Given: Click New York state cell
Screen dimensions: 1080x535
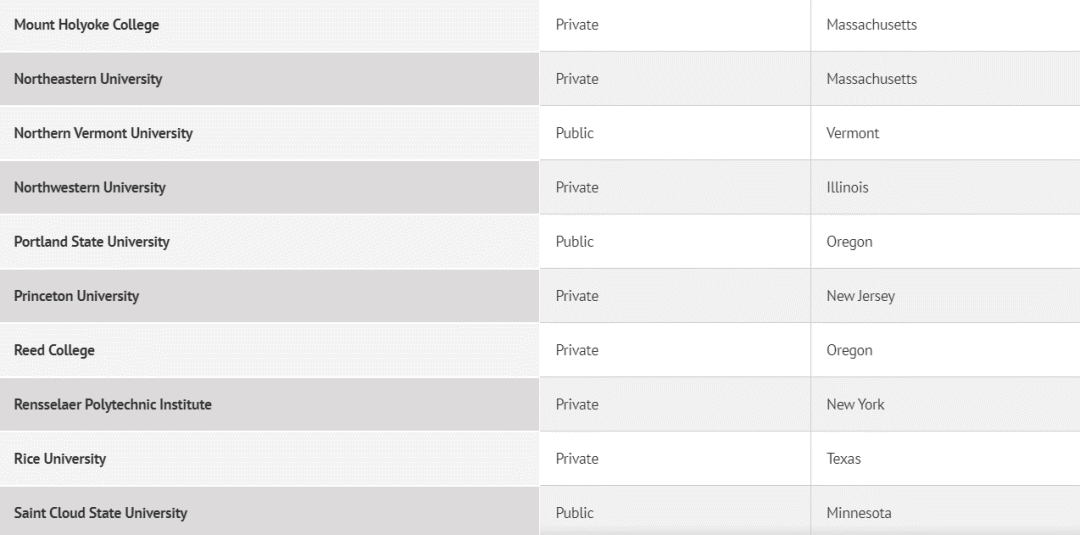Looking at the screenshot, I should tap(855, 405).
